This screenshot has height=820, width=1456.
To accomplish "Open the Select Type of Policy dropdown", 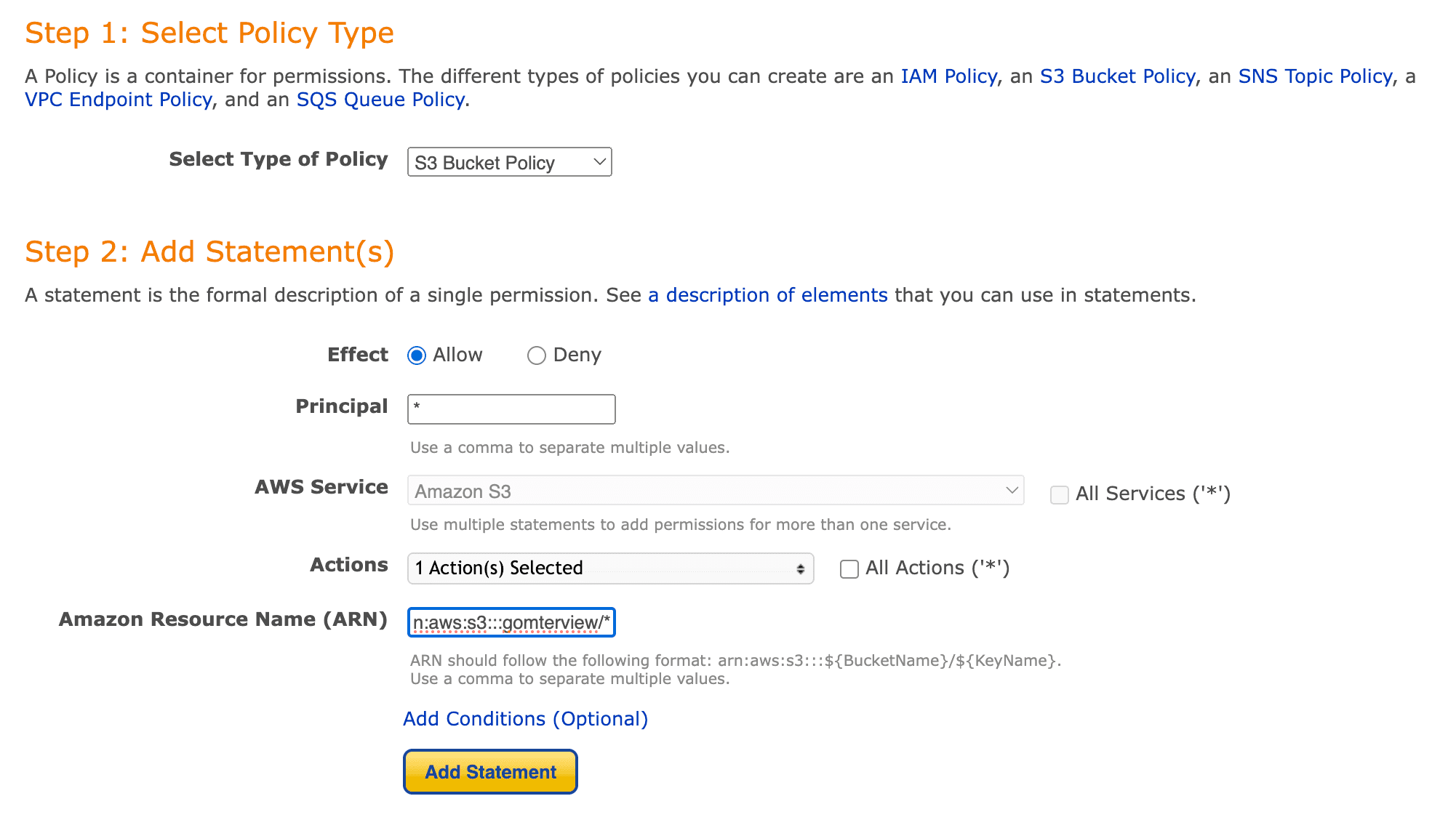I will click(509, 162).
